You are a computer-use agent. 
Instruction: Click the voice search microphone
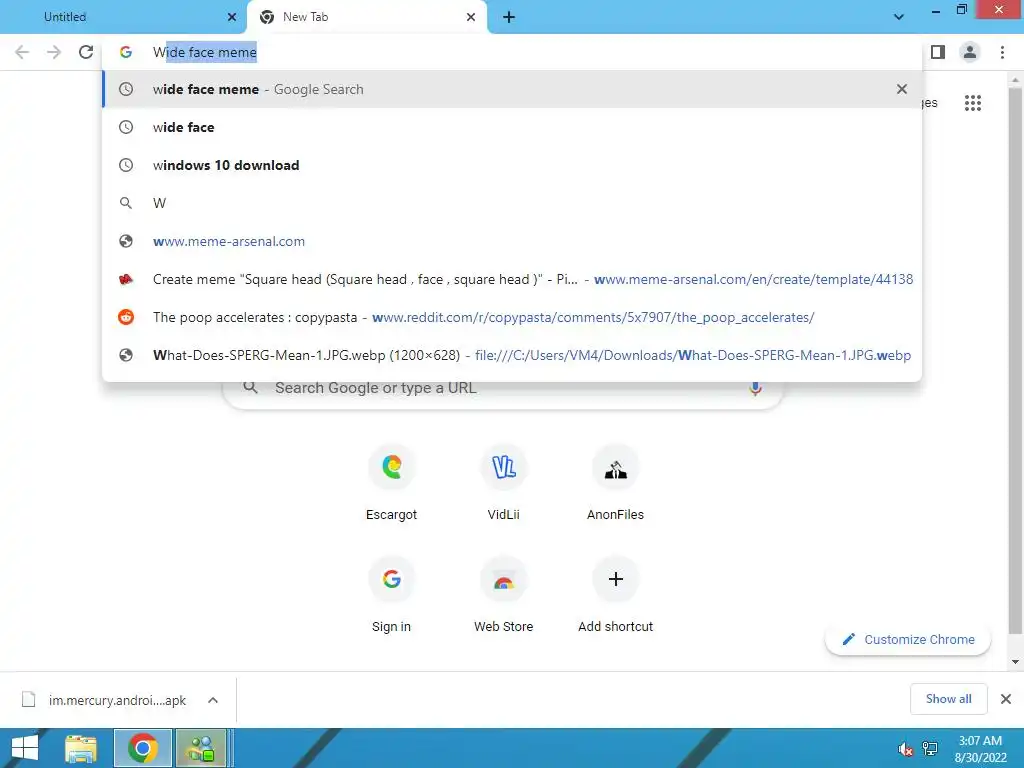755,389
